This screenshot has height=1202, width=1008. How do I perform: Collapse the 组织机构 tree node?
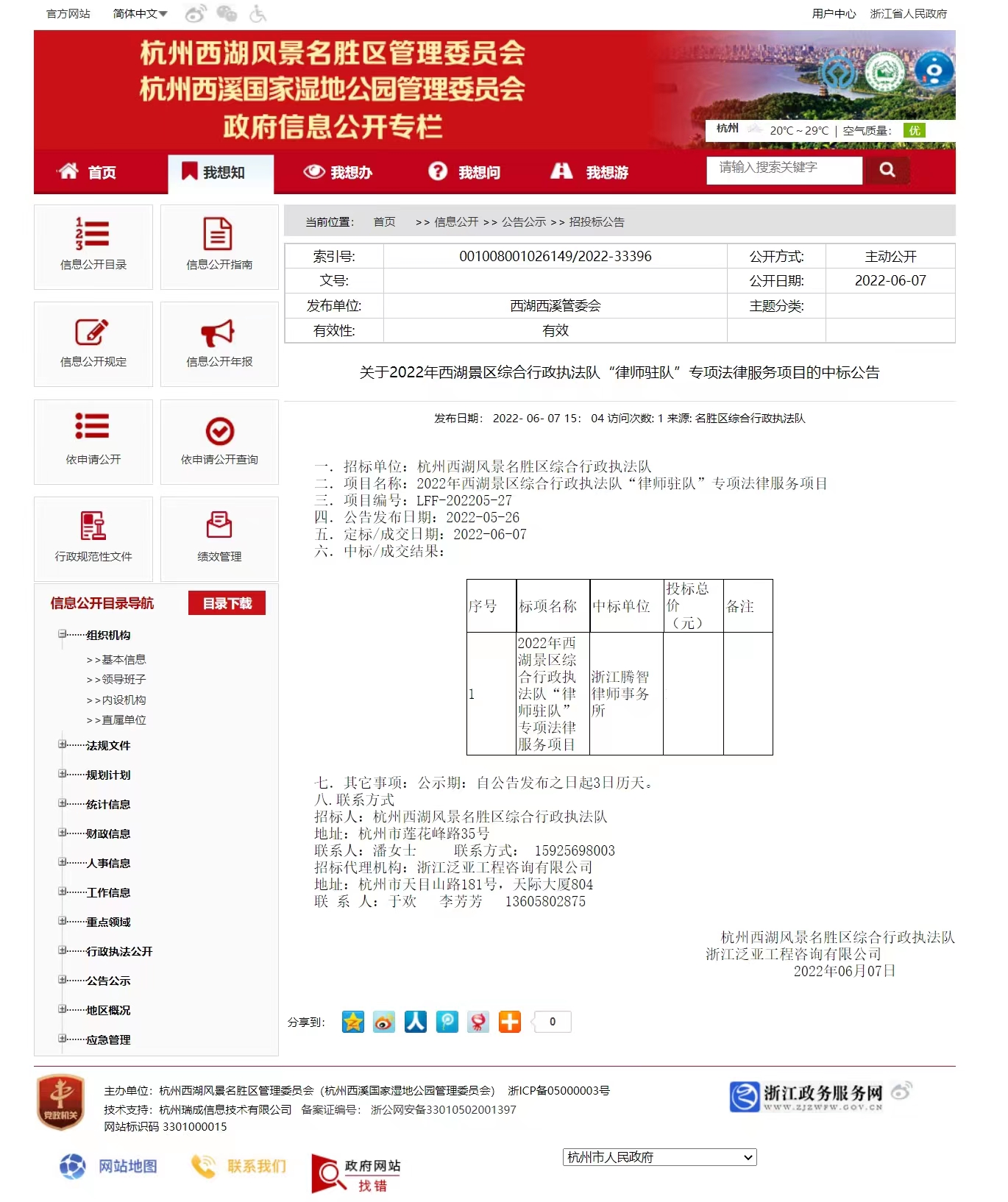pos(63,634)
